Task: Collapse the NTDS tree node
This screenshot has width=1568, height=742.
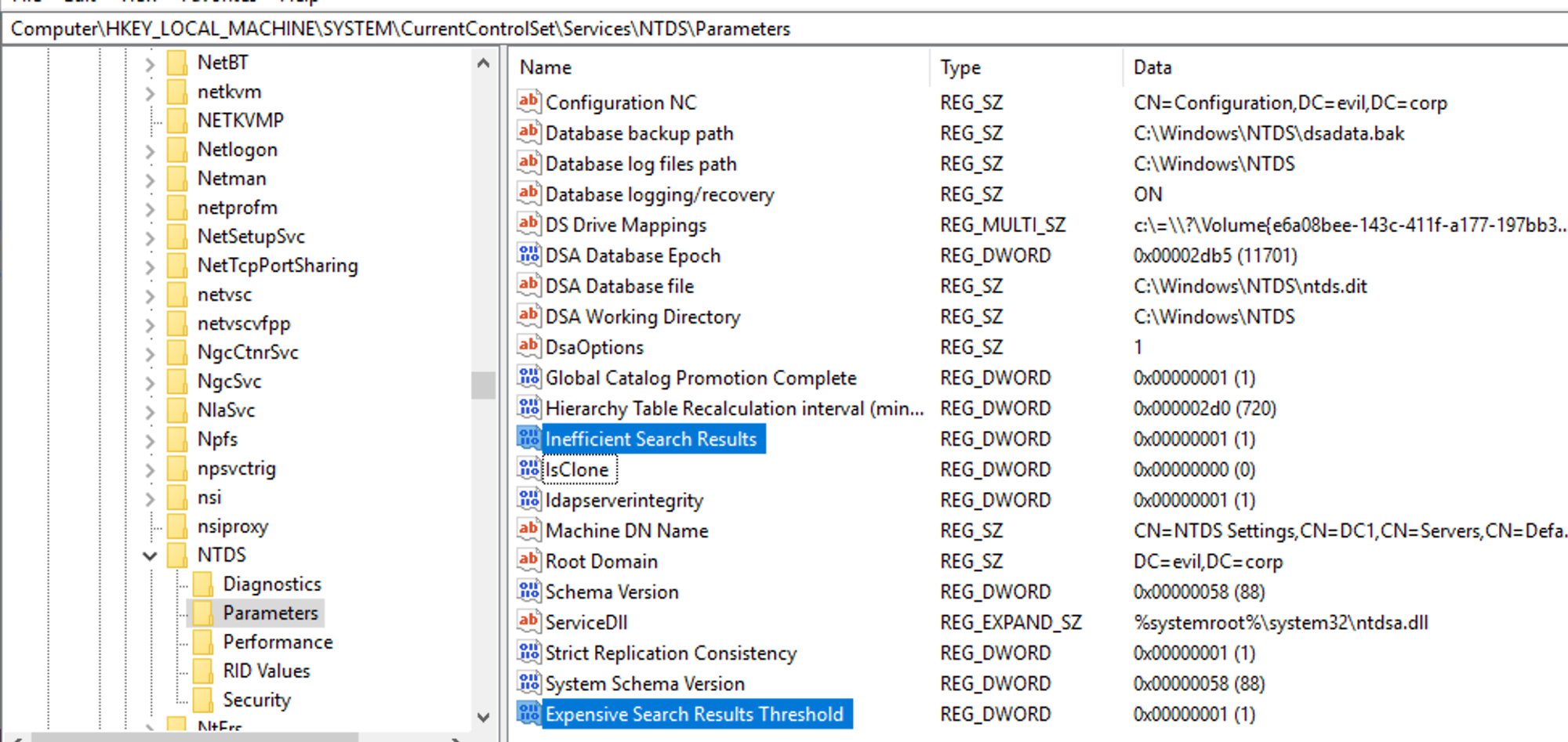Action: (x=149, y=555)
